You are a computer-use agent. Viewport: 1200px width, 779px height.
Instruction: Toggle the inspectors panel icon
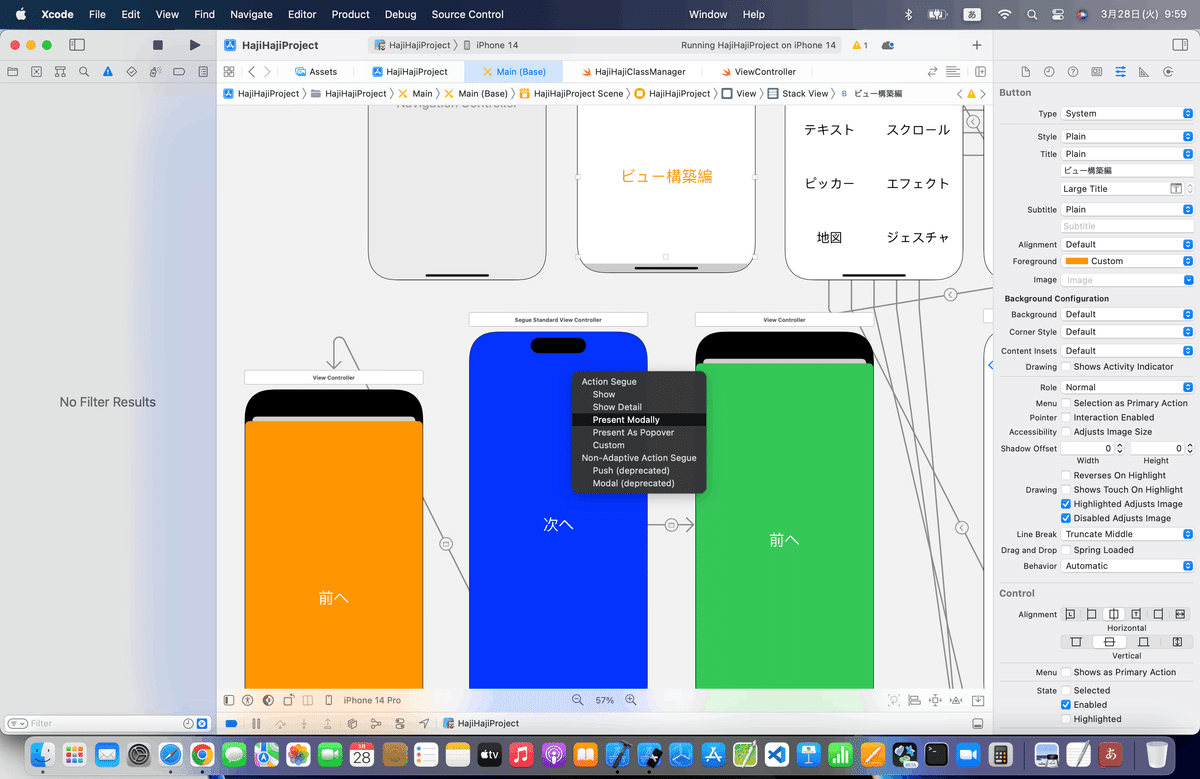(x=1180, y=45)
